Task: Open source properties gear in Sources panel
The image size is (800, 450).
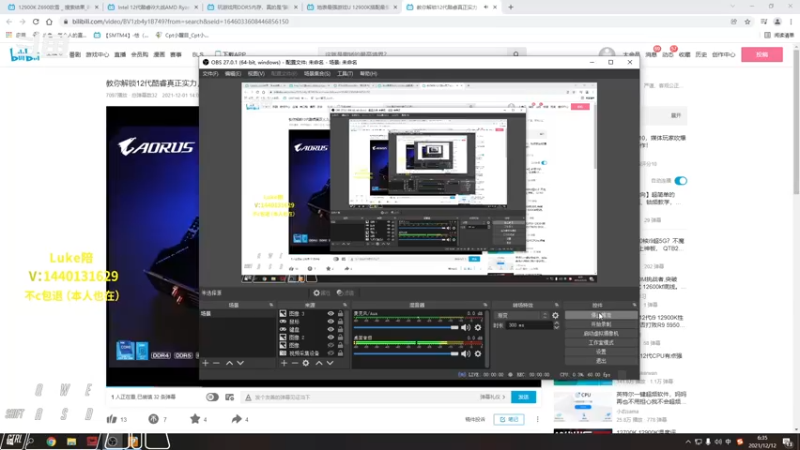Action: [306, 363]
